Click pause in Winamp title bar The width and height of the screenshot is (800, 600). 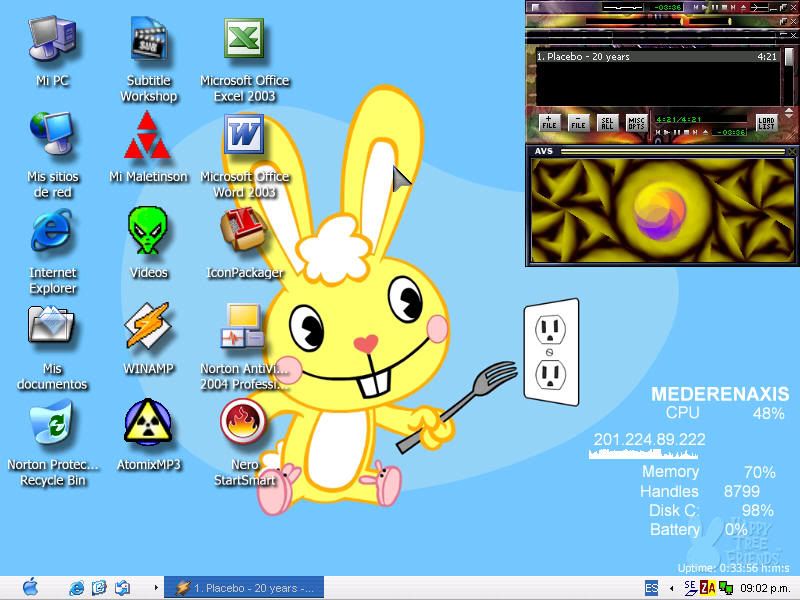[715, 8]
